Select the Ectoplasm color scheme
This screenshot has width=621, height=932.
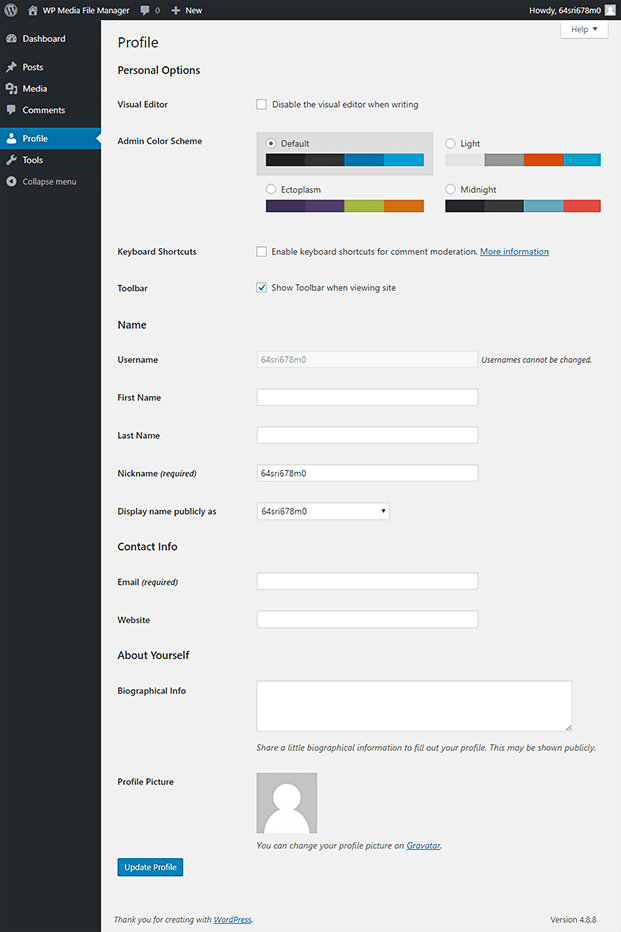click(270, 189)
